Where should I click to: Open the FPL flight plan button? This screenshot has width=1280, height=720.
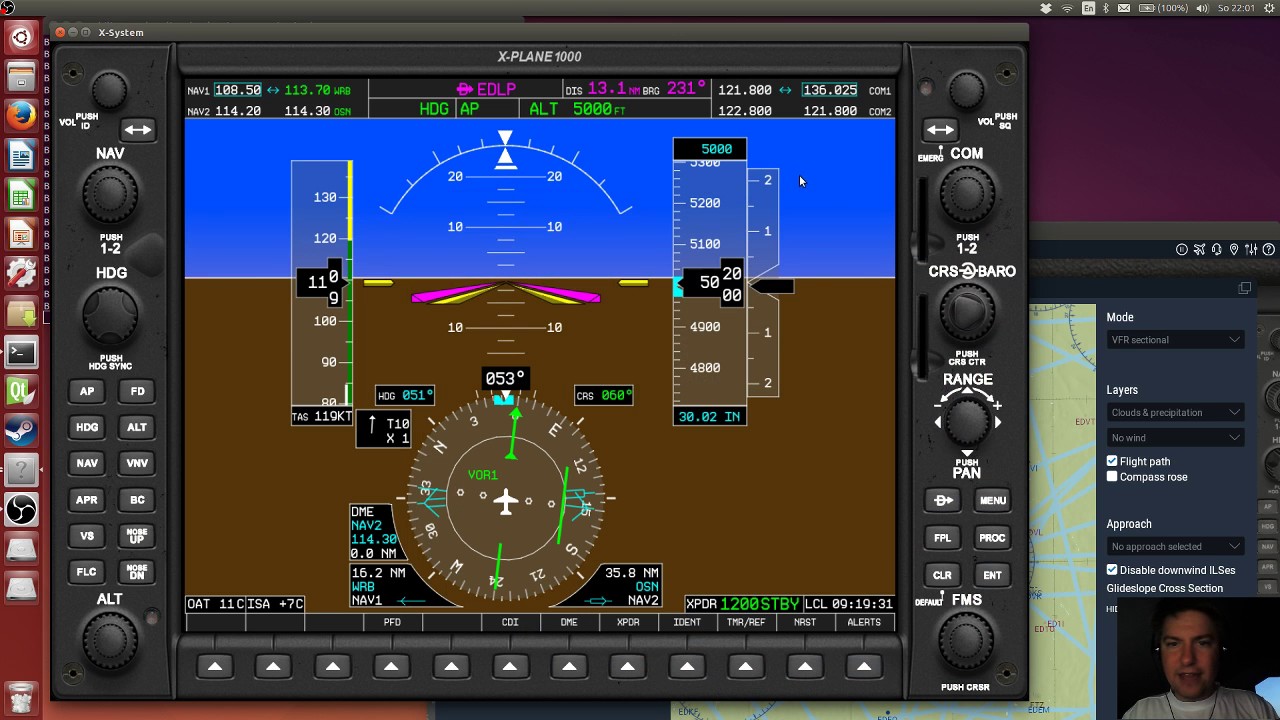943,538
